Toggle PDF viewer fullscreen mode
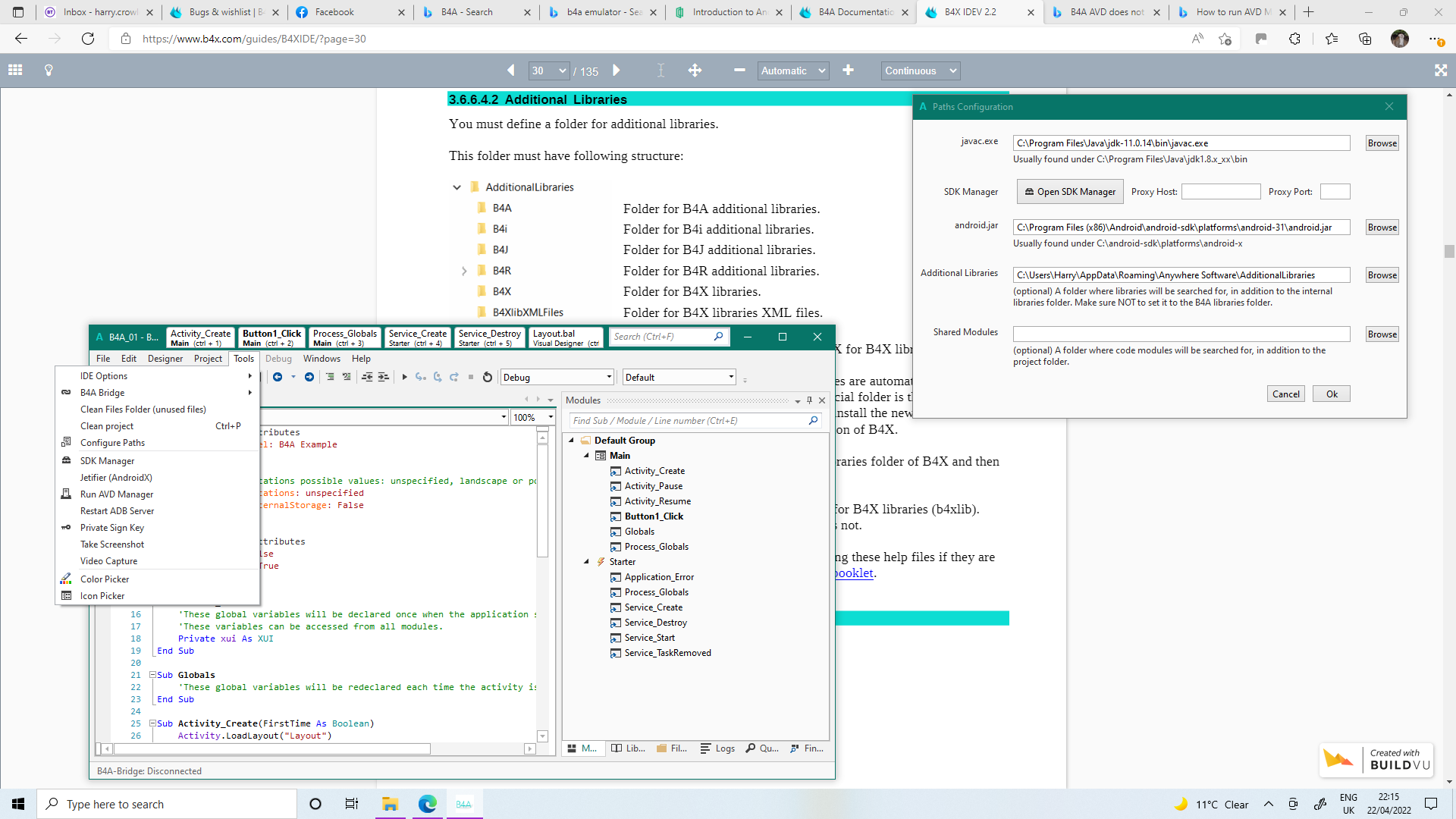The width and height of the screenshot is (1456, 819). [x=1440, y=71]
